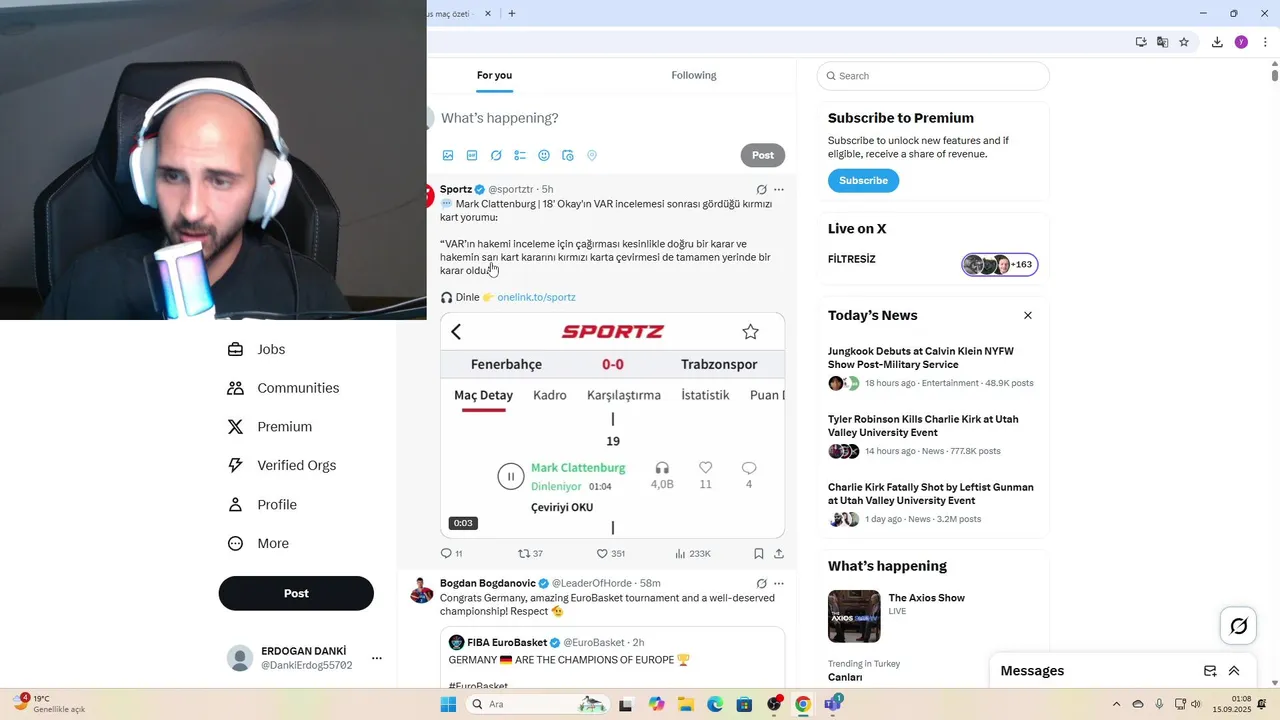This screenshot has height=720, width=1280.
Task: Open Premium in the left sidebar
Action: [x=269, y=427]
